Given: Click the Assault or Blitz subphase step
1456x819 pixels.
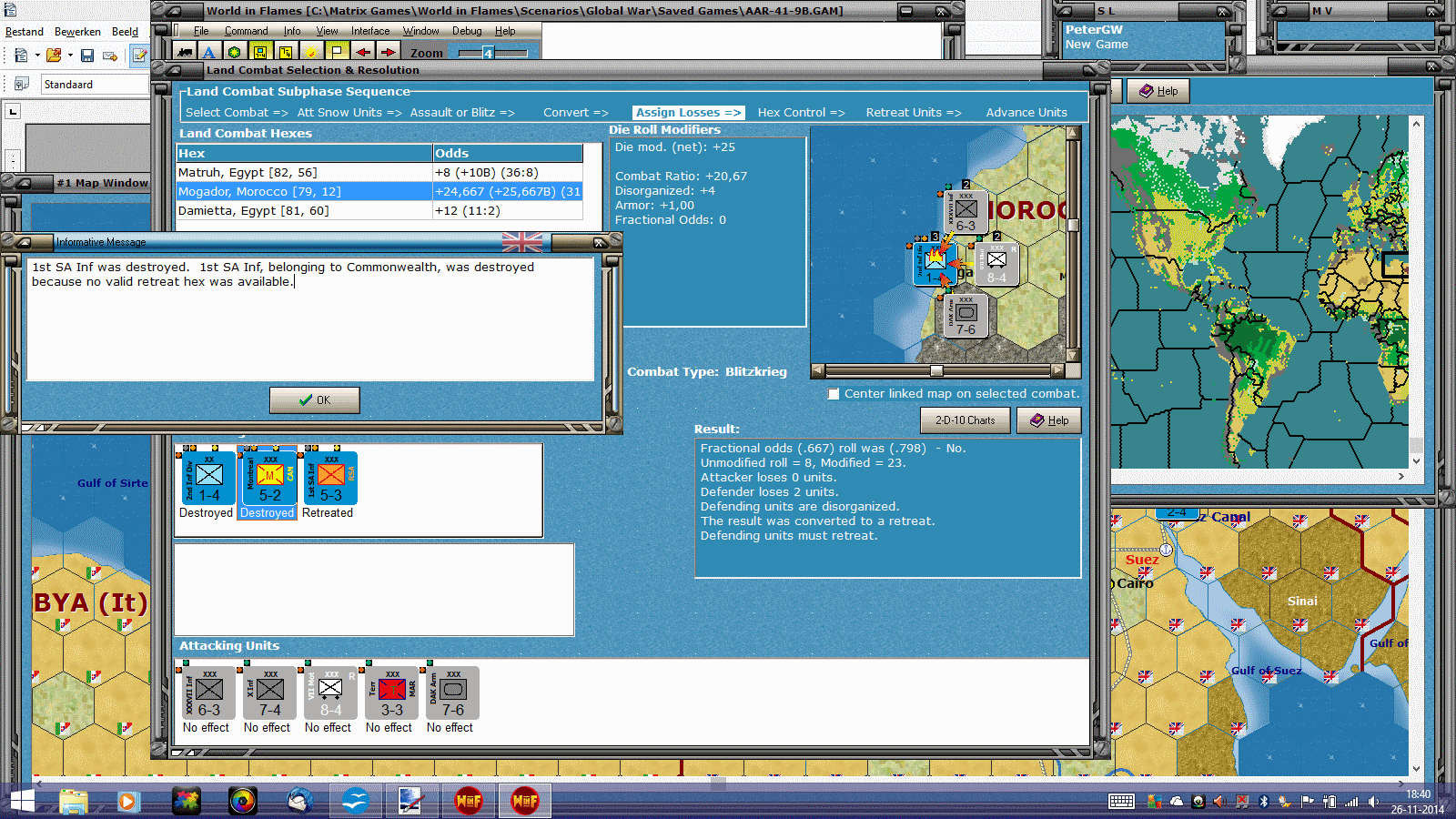Looking at the screenshot, I should (462, 113).
